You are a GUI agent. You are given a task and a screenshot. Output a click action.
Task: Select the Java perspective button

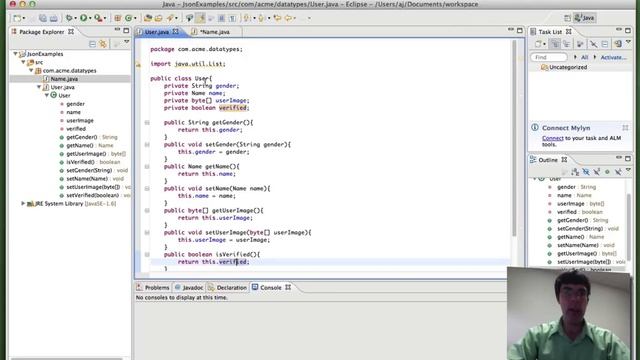pos(584,18)
